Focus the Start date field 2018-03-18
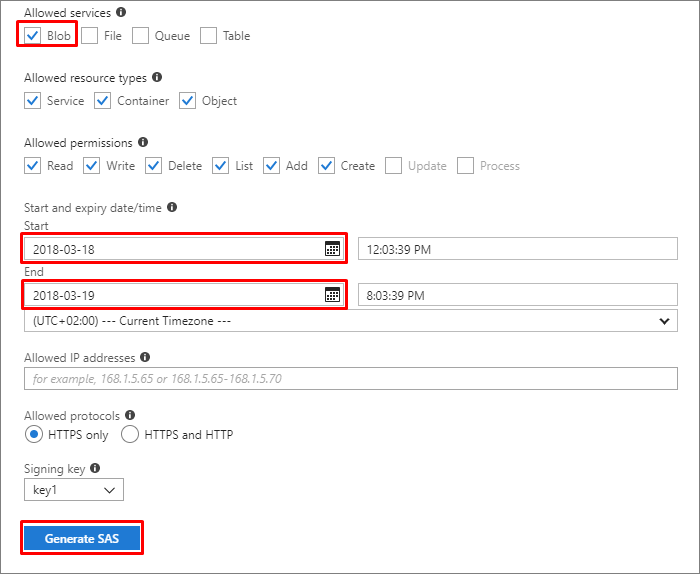The image size is (700, 574). [x=183, y=249]
